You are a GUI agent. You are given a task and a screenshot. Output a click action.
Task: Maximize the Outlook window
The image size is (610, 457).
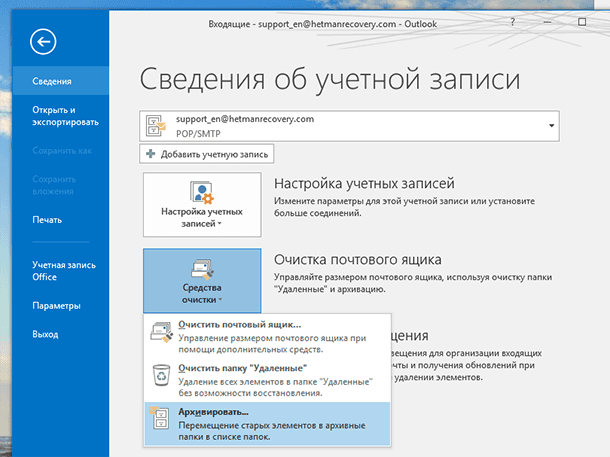click(x=582, y=22)
